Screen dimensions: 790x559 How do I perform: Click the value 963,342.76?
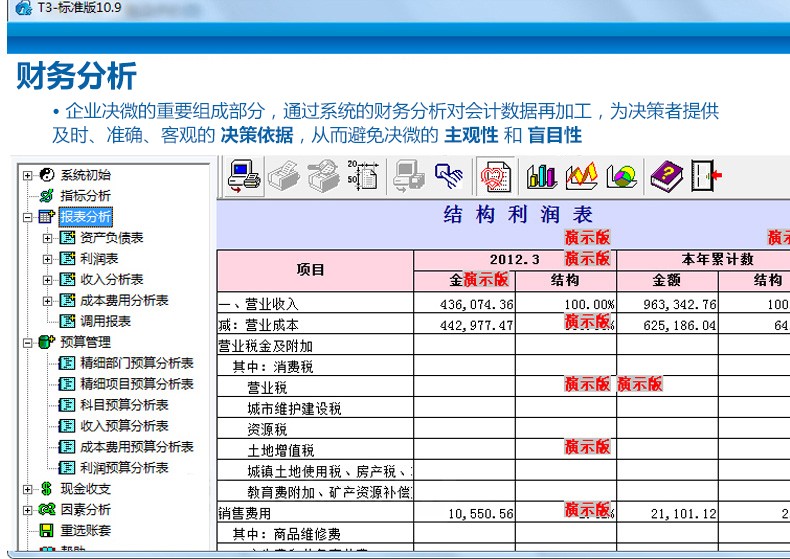click(x=680, y=305)
